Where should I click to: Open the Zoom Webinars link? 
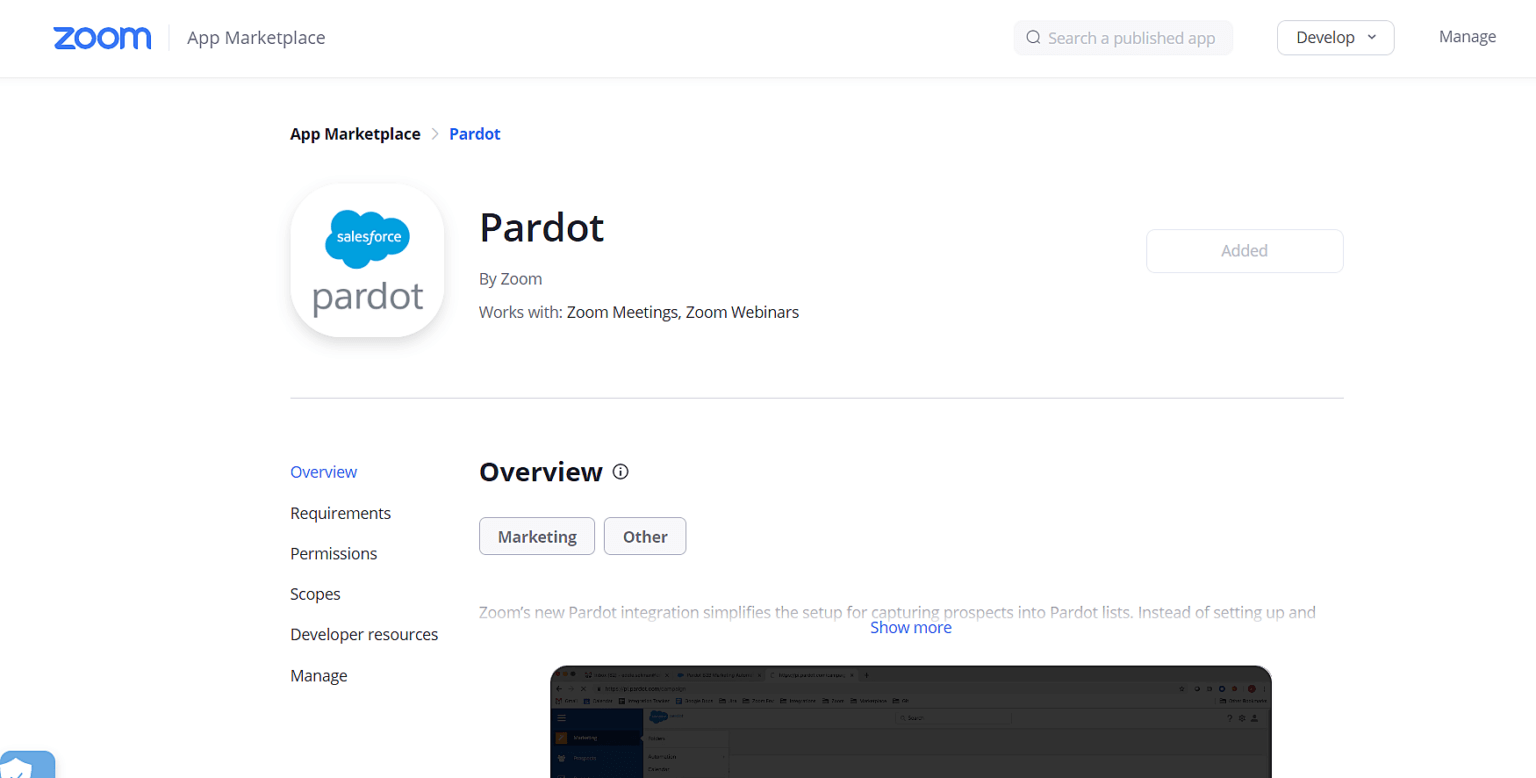click(x=742, y=311)
